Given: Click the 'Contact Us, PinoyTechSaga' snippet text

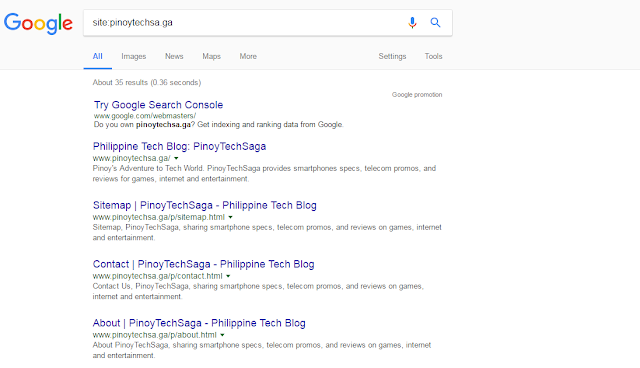Looking at the screenshot, I should coord(258,291).
